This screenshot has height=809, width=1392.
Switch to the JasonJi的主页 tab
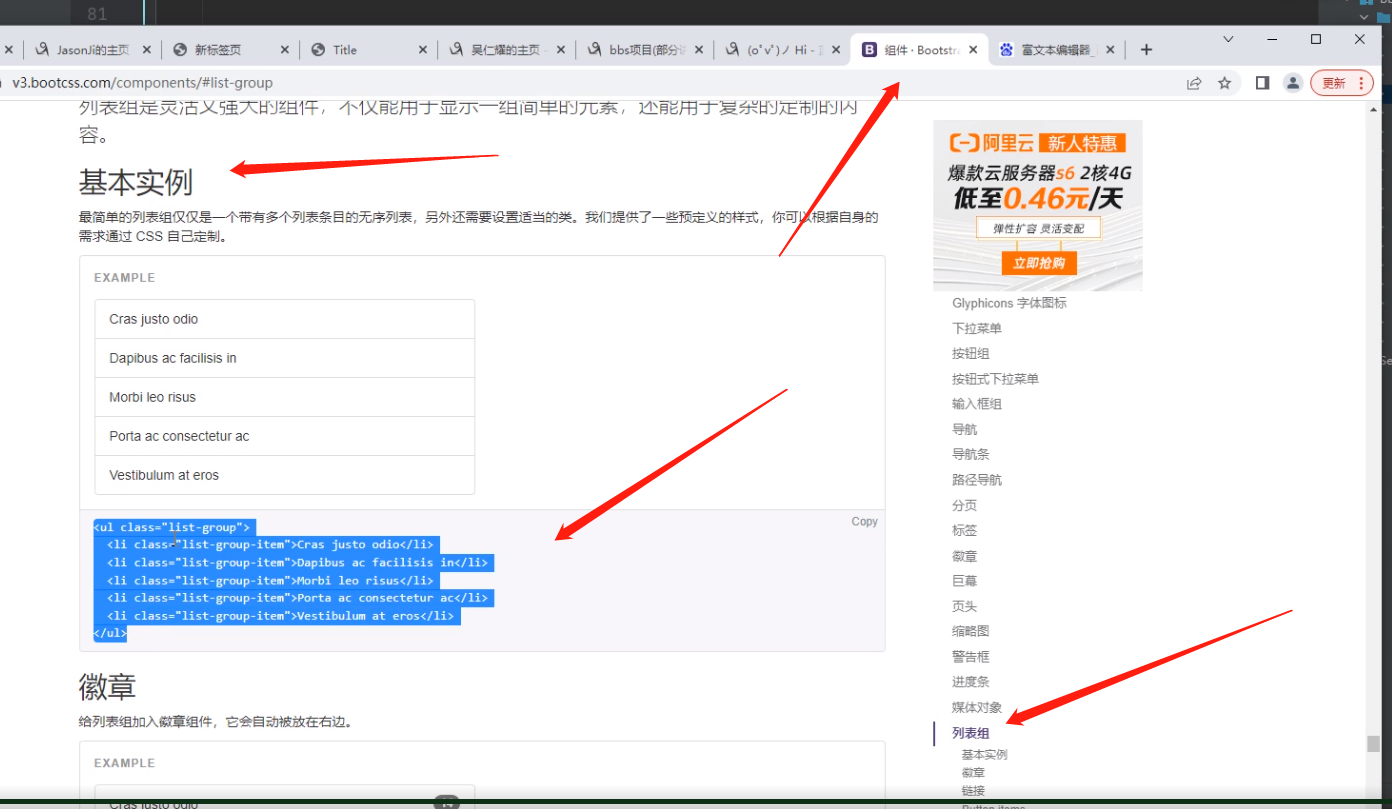click(x=92, y=50)
